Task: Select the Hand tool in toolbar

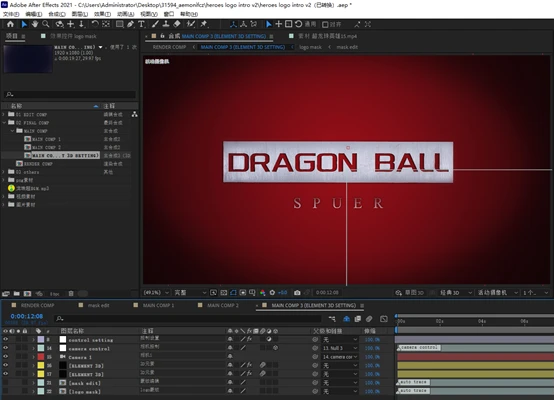Action: pos(35,24)
